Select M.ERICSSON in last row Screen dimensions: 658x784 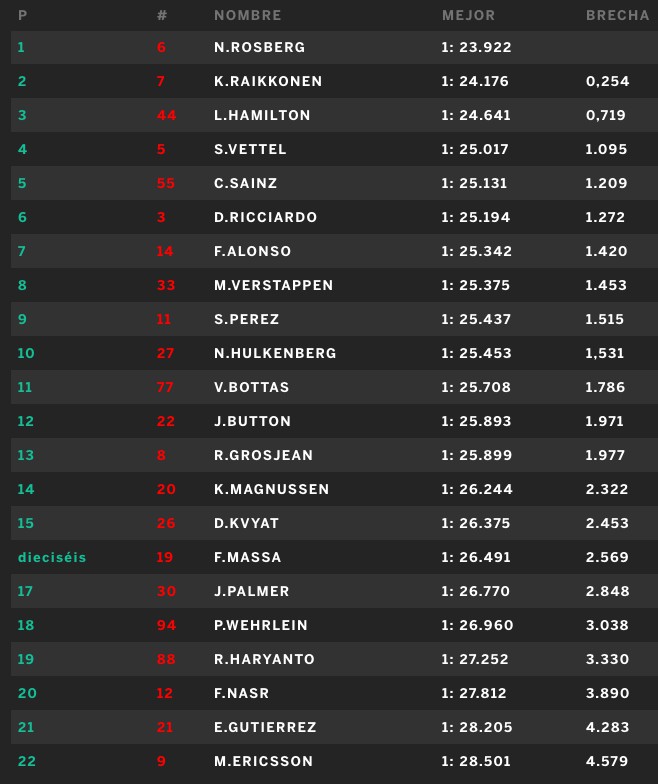(264, 762)
